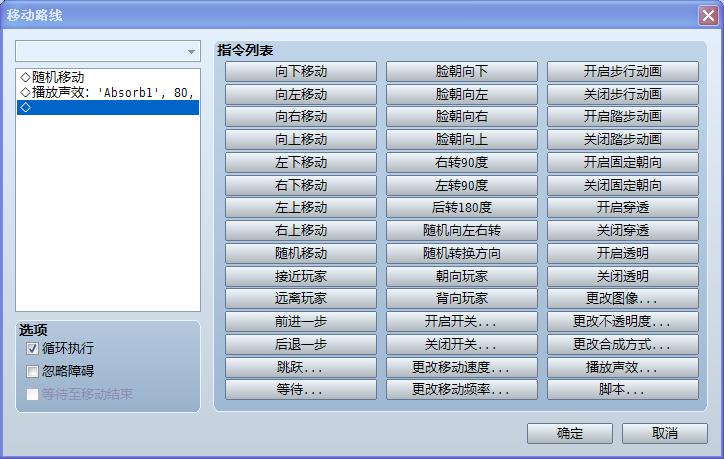Image resolution: width=724 pixels, height=459 pixels.
Task: Add the 接近玩家 command
Action: pyautogui.click(x=301, y=276)
